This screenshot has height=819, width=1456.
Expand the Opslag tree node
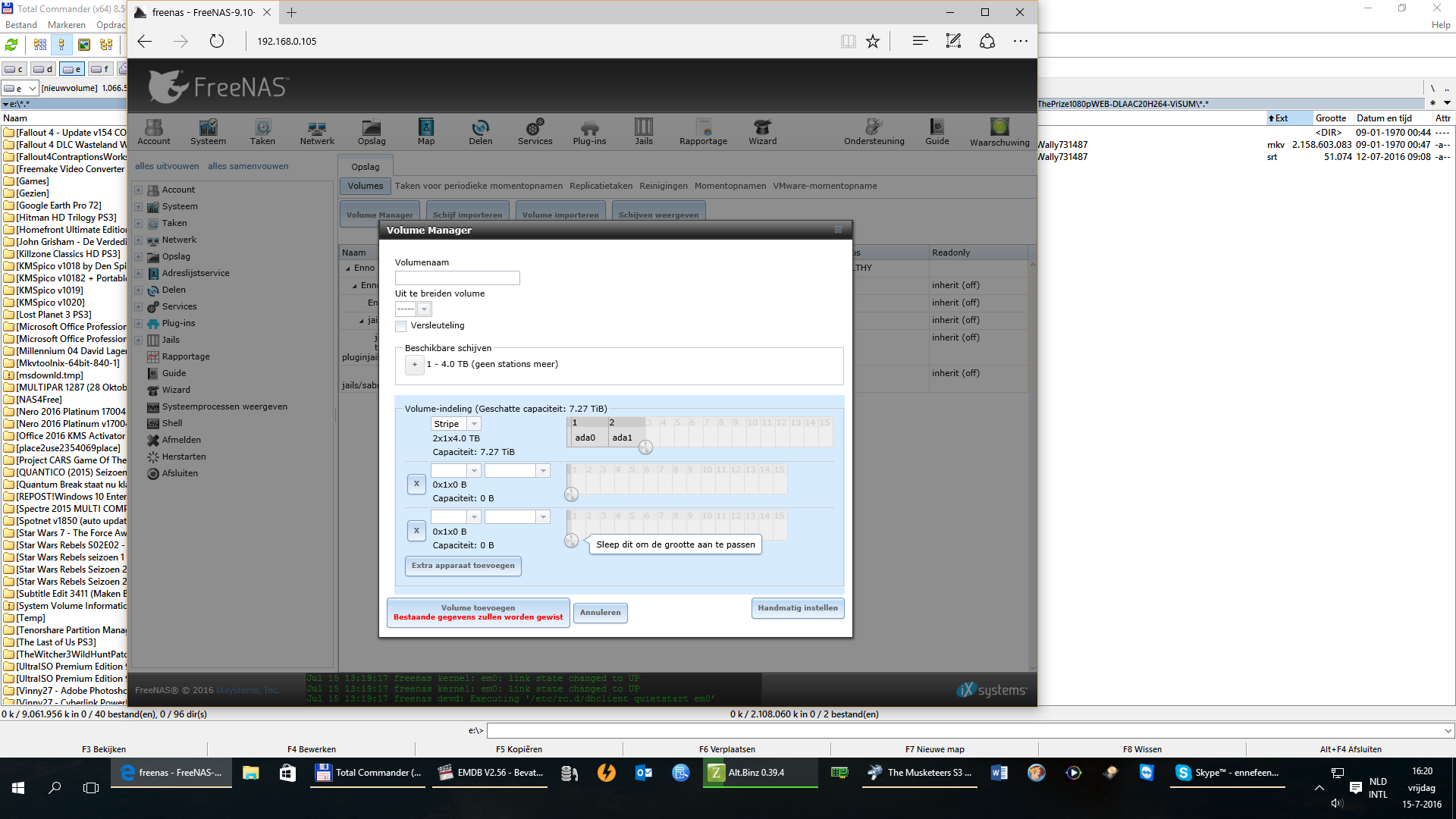[139, 257]
